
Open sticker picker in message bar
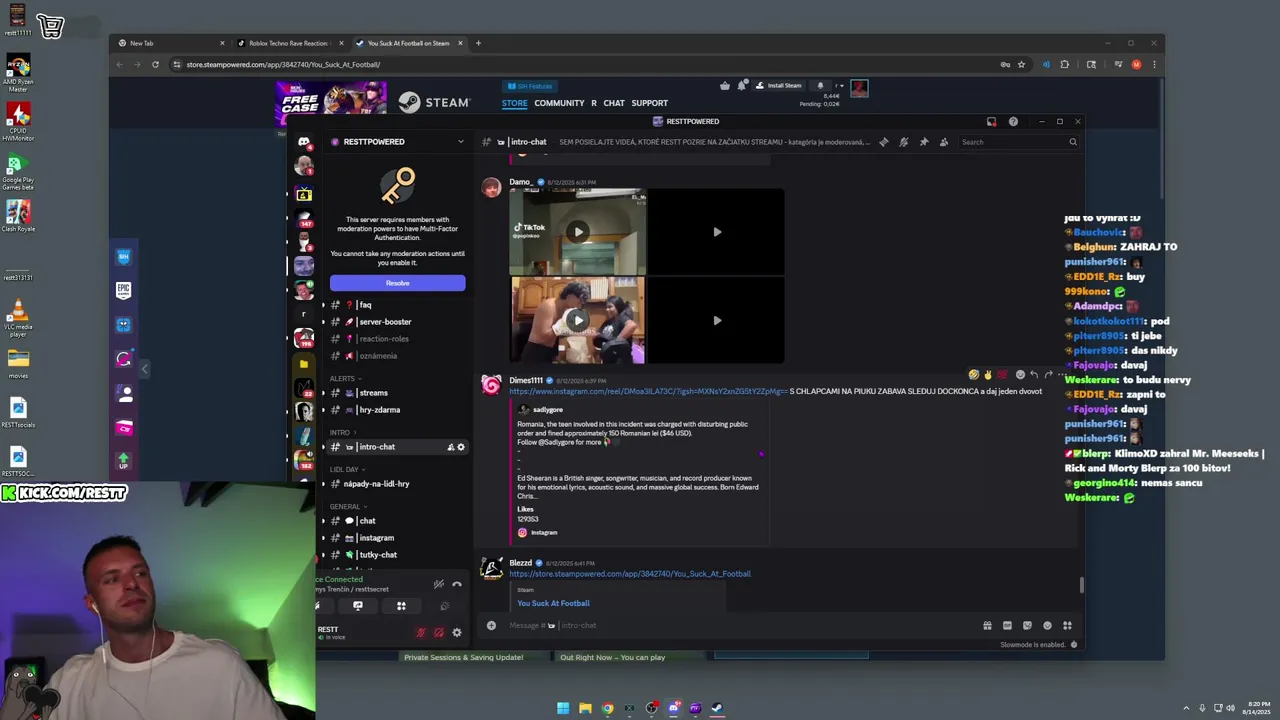[x=1027, y=626]
